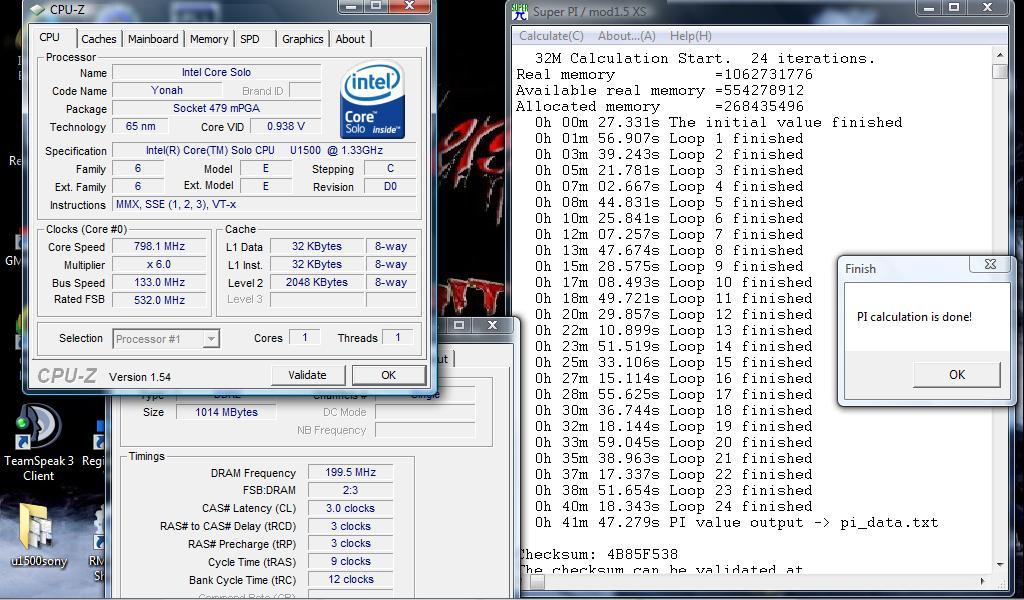Click the Loop 1 finished line in Super PI
The height and width of the screenshot is (600, 1024).
click(x=669, y=138)
